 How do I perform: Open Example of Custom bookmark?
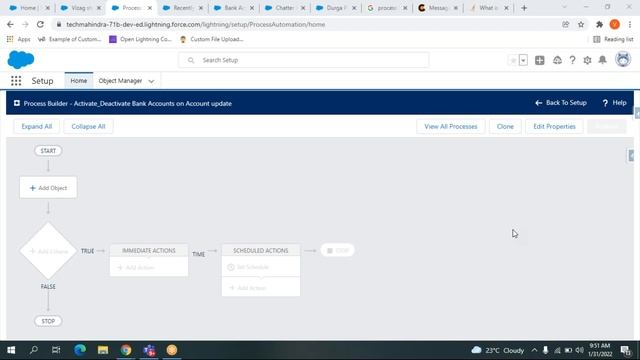(69, 39)
